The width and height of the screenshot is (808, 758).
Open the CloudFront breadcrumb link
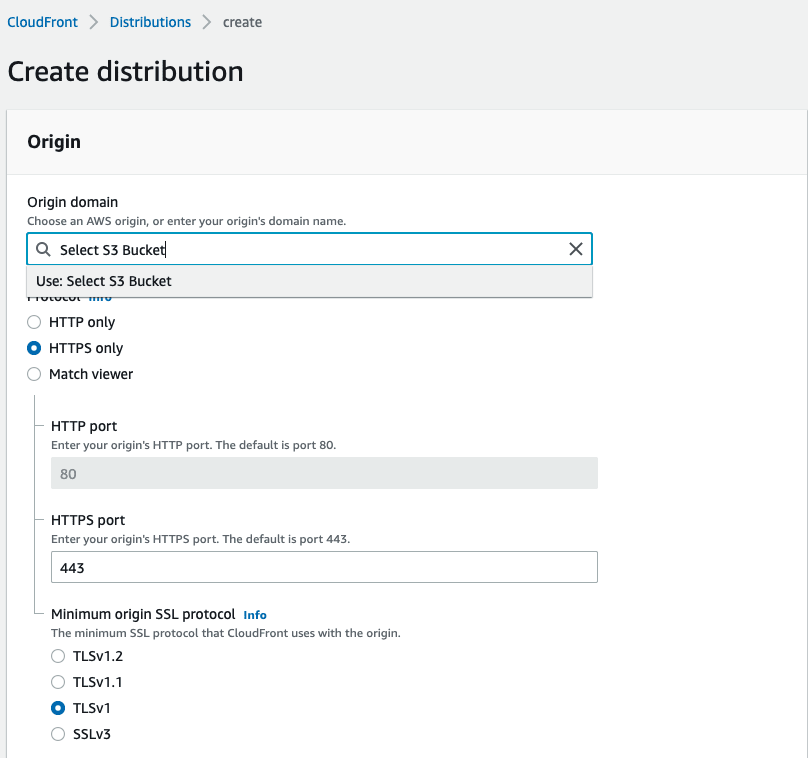click(42, 22)
